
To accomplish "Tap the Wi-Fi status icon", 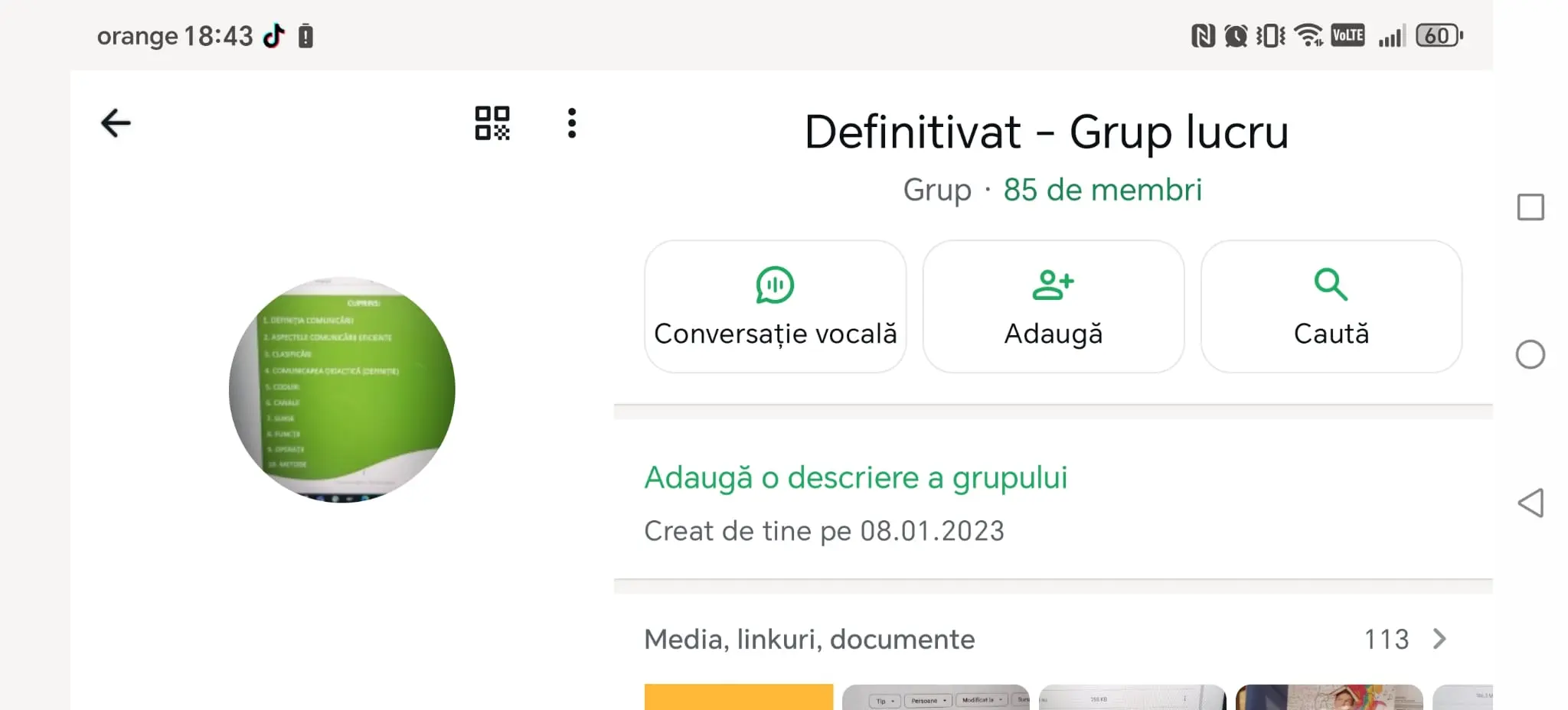I will (1308, 35).
